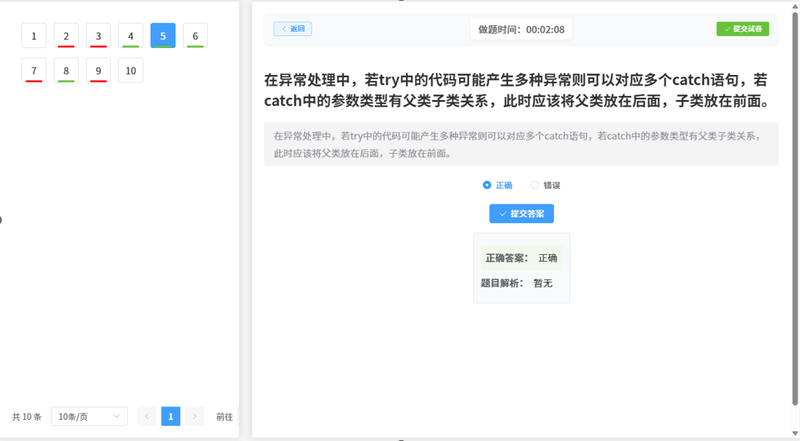This screenshot has height=441, width=800.
Task: Jump to question 3
Action: (98, 36)
